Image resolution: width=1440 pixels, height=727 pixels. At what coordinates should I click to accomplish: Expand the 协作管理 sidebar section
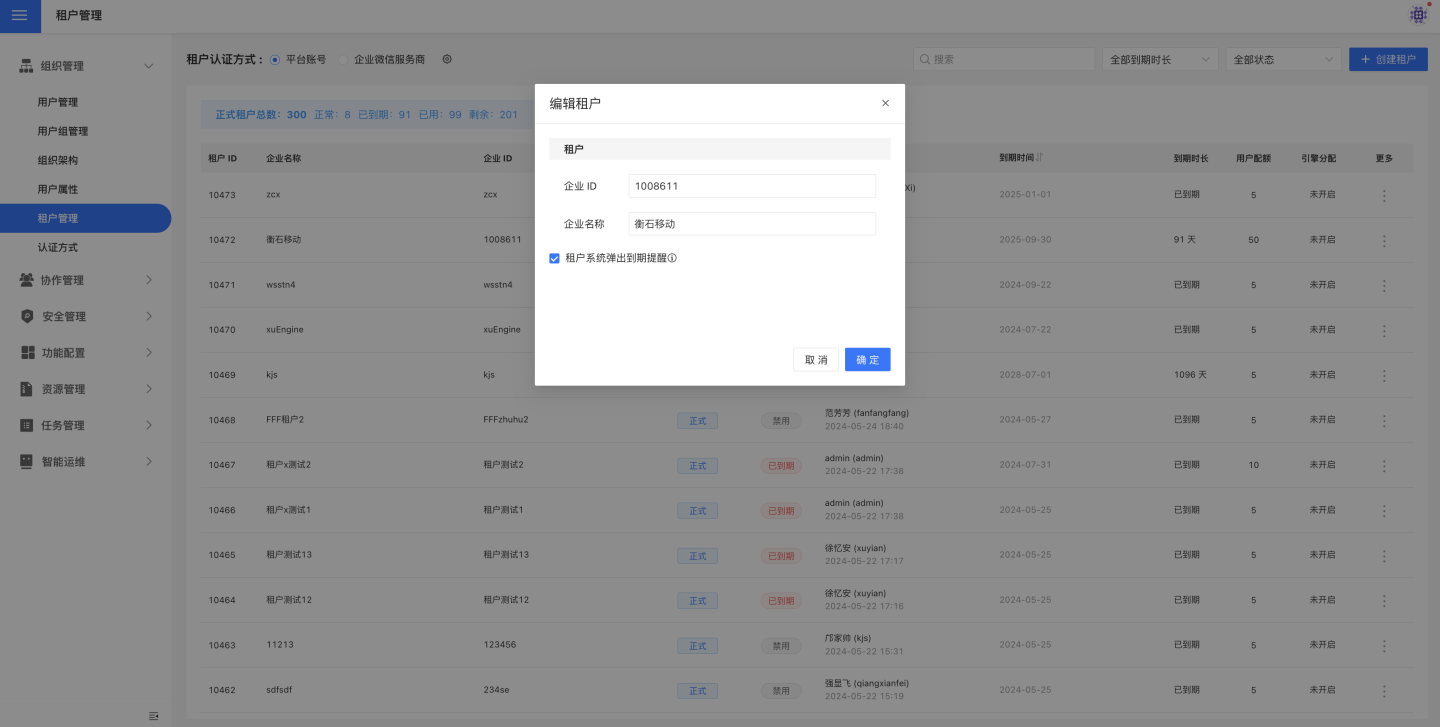tap(85, 280)
